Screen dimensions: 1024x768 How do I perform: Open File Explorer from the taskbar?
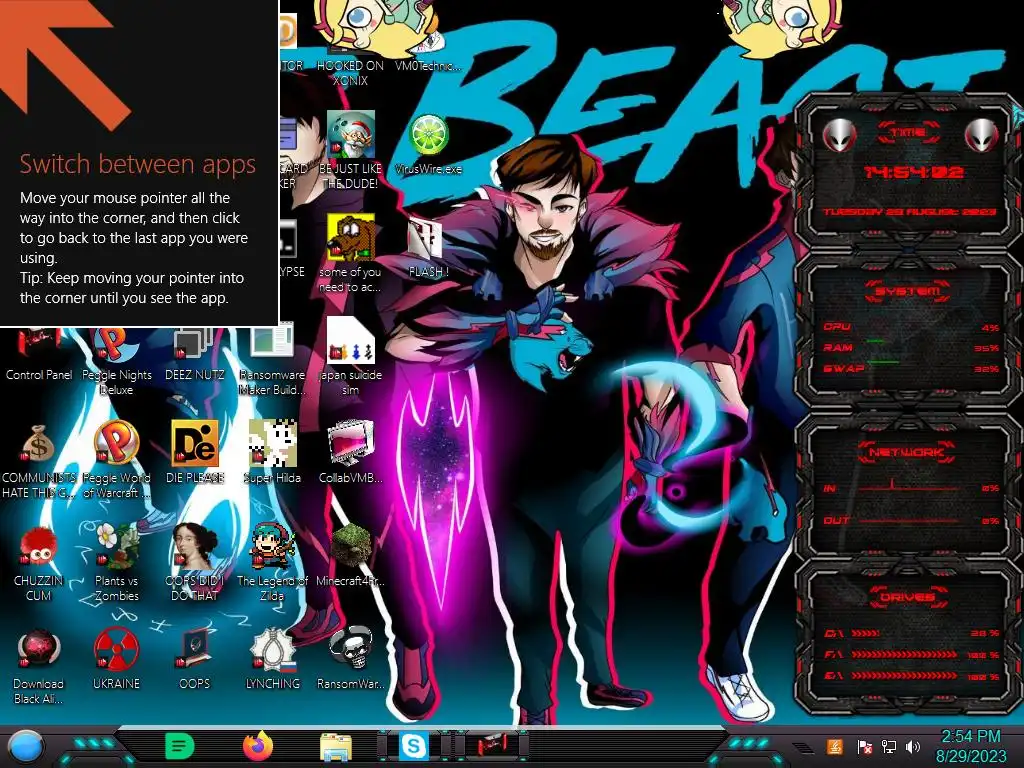[336, 747]
